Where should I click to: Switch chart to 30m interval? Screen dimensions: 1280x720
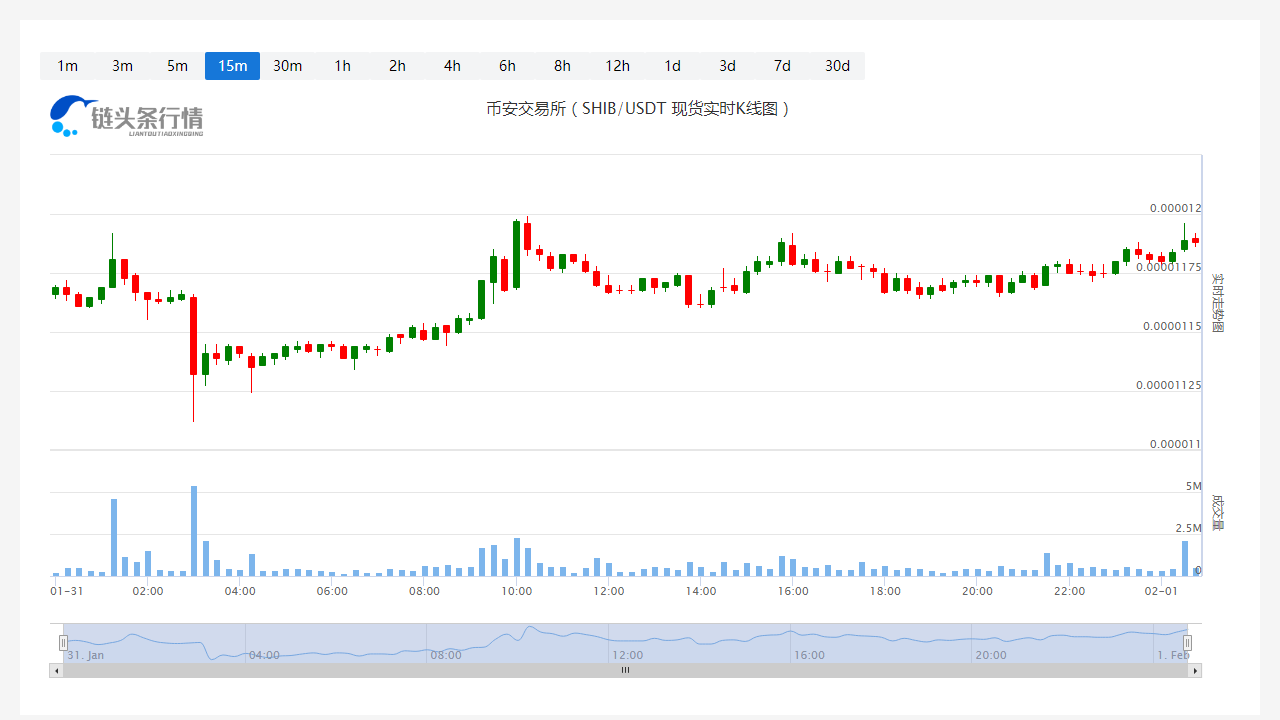(287, 66)
